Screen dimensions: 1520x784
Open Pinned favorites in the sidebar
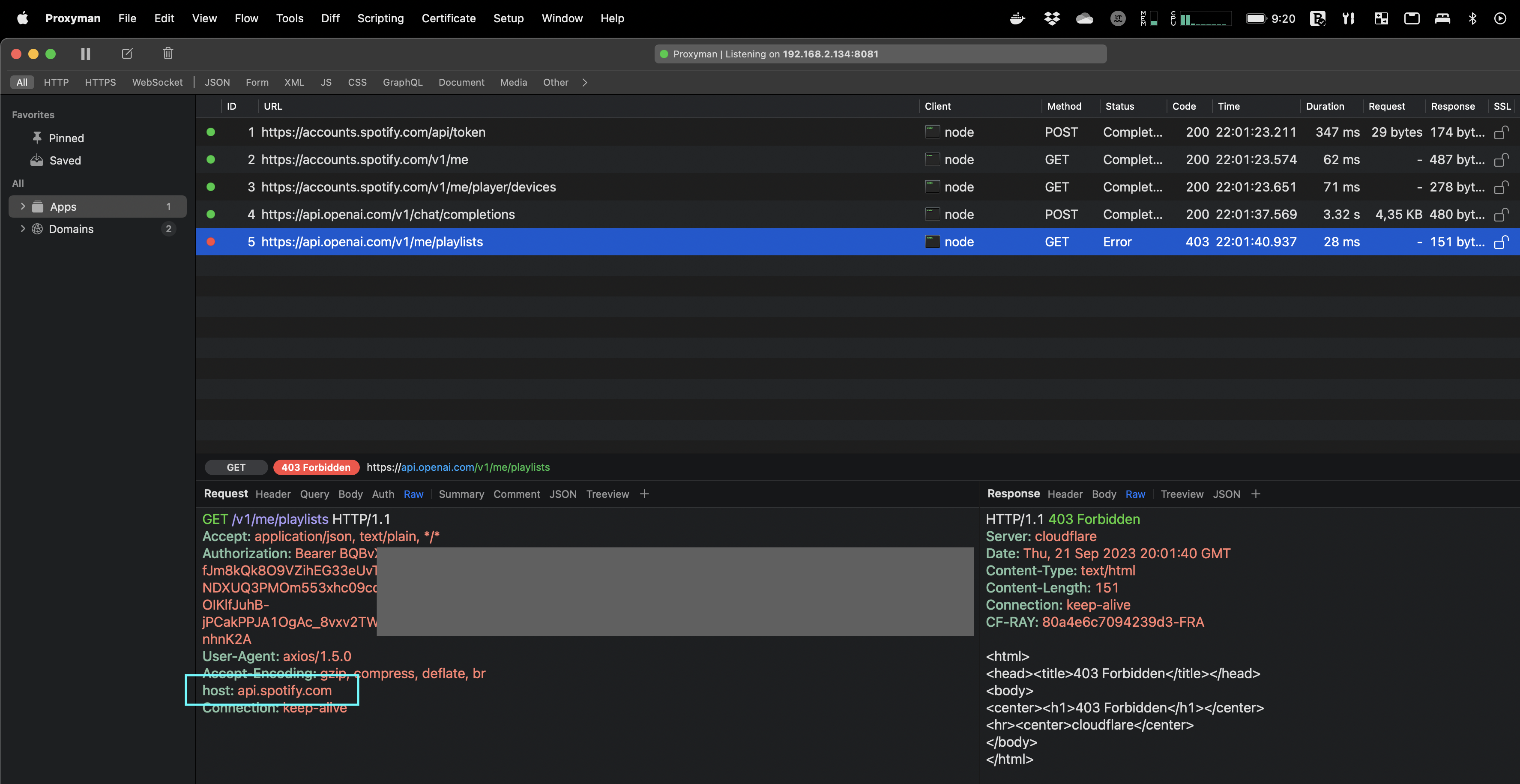tap(66, 138)
